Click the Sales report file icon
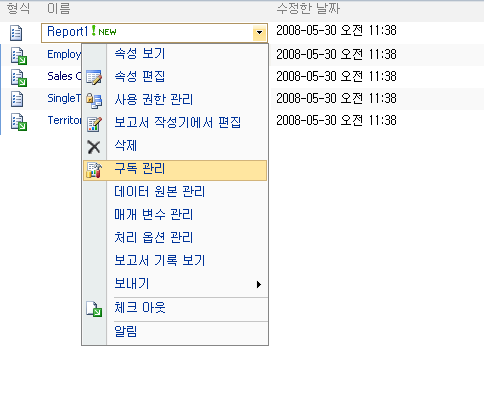This screenshot has width=484, height=409. click(19, 78)
